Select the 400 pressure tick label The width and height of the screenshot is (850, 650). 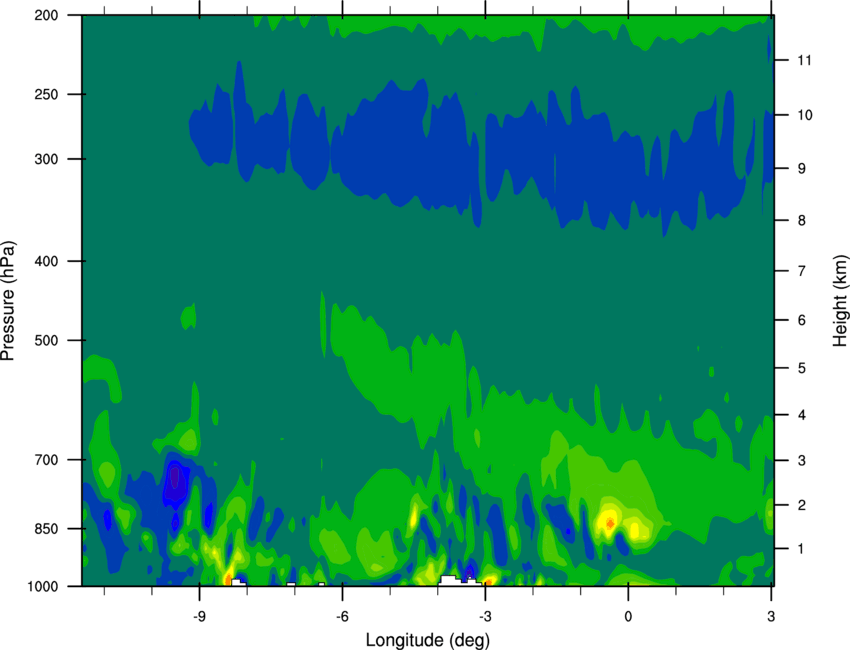point(46,261)
